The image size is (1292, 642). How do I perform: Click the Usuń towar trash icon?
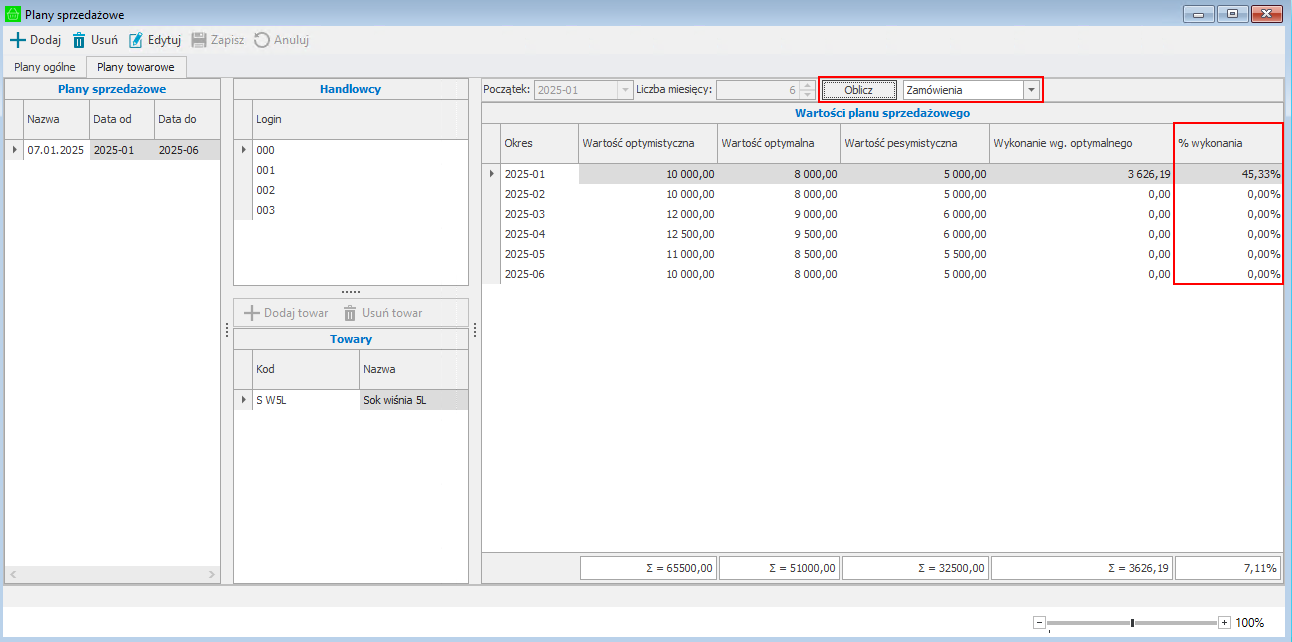click(x=350, y=313)
